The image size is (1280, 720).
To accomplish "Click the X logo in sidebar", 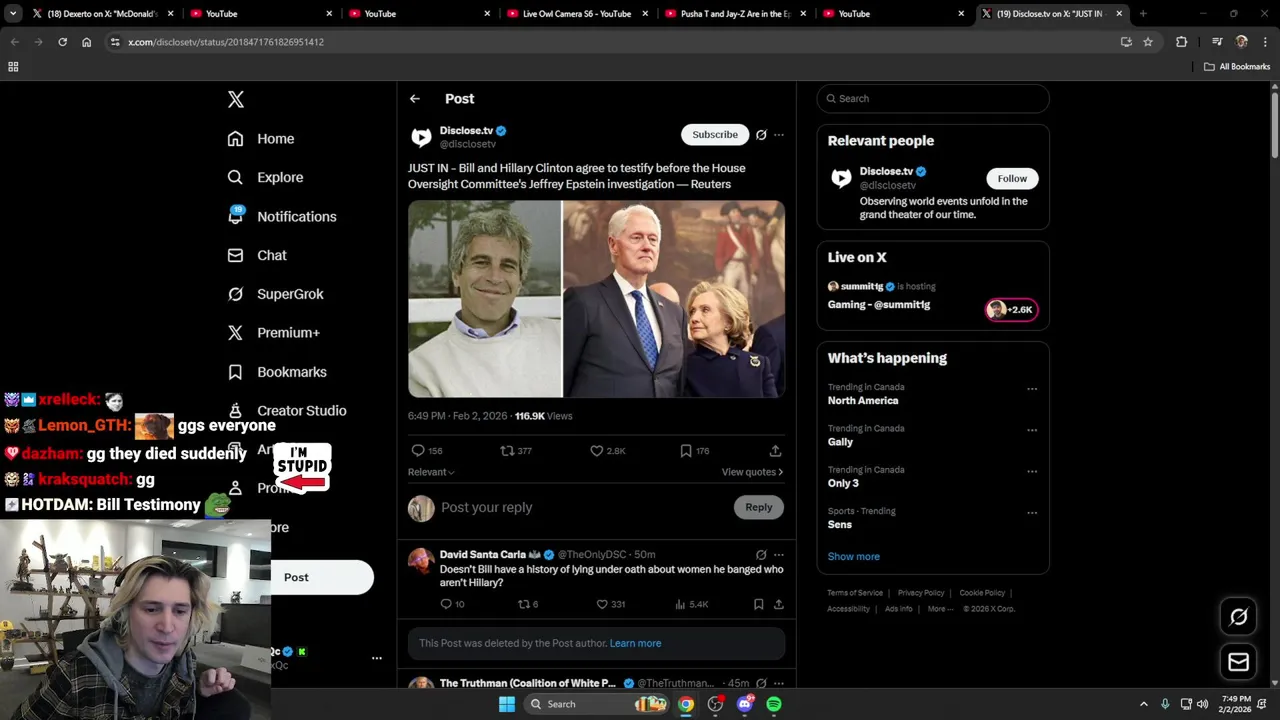I will click(x=236, y=99).
